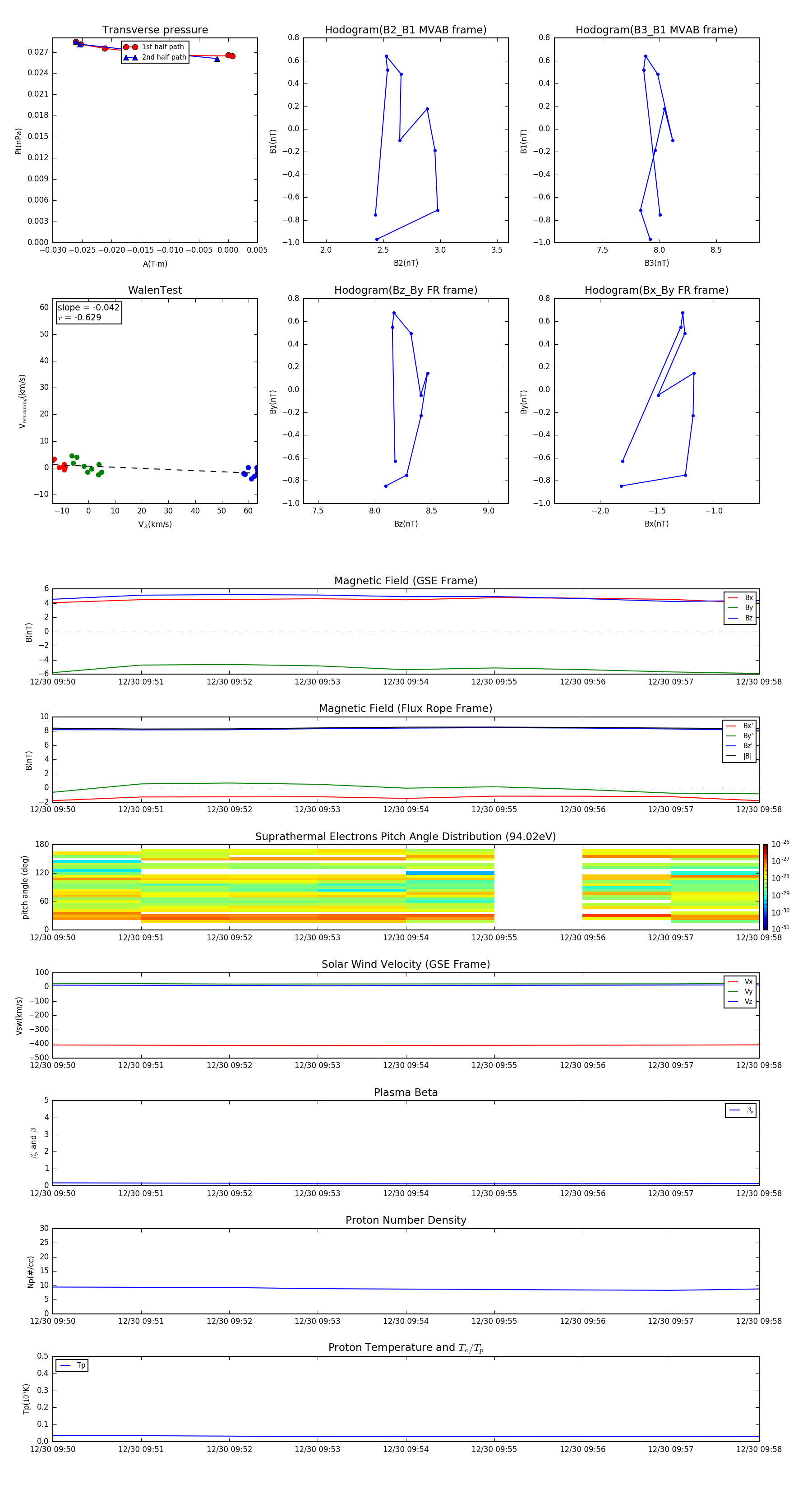Click "12/30 09:58" tick under GSE magnetic field
This screenshot has height=1489, width=812.
(x=759, y=682)
